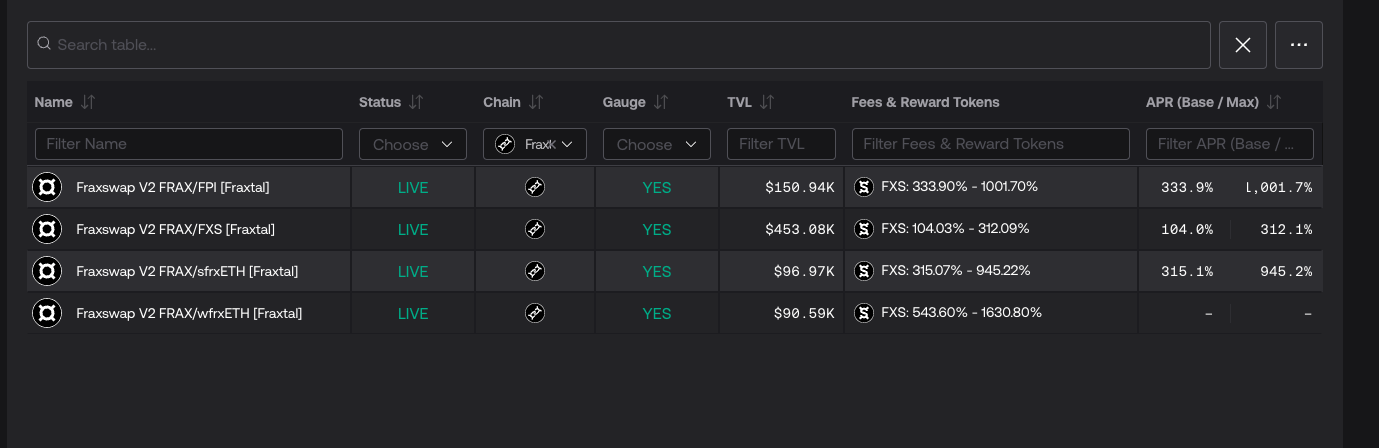Click the Fees & Reward Tokens header
This screenshot has height=448, width=1379.
925,102
